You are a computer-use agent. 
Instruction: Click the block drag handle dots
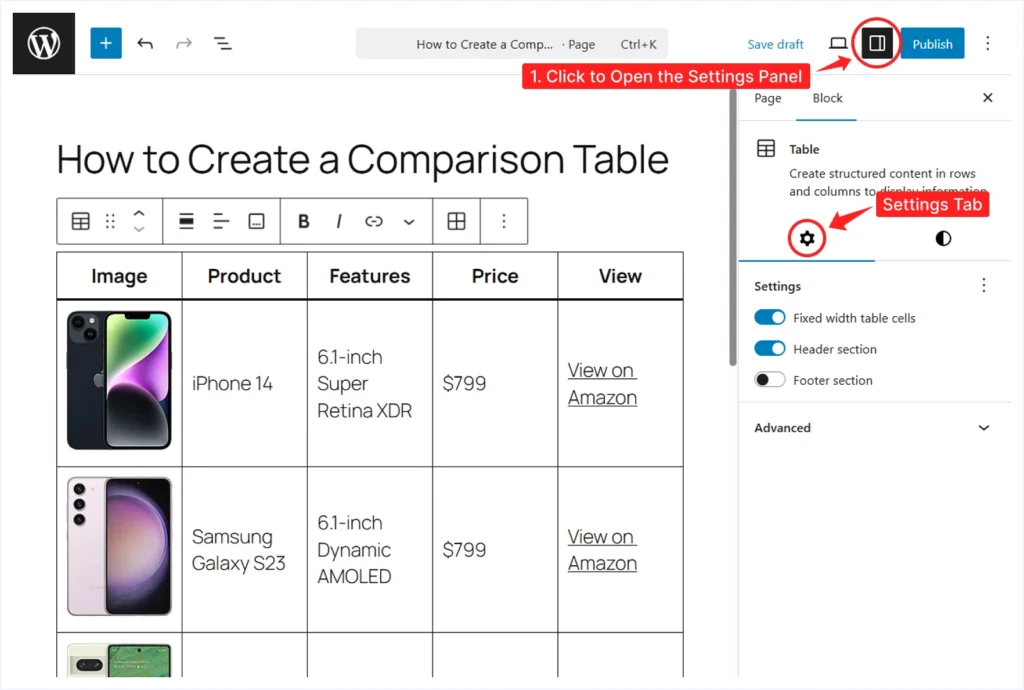click(110, 221)
